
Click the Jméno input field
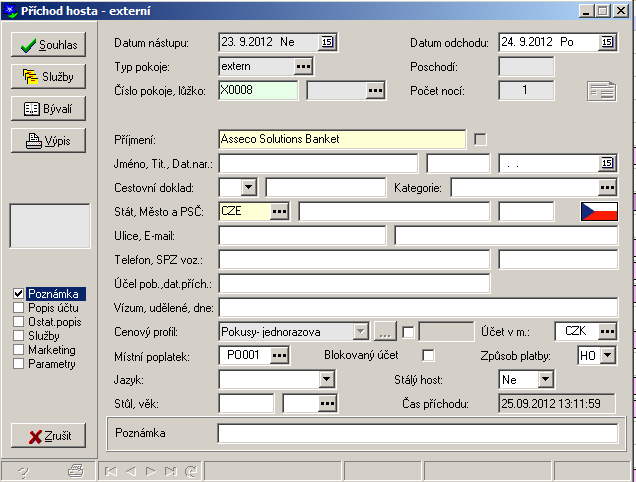pyautogui.click(x=318, y=164)
